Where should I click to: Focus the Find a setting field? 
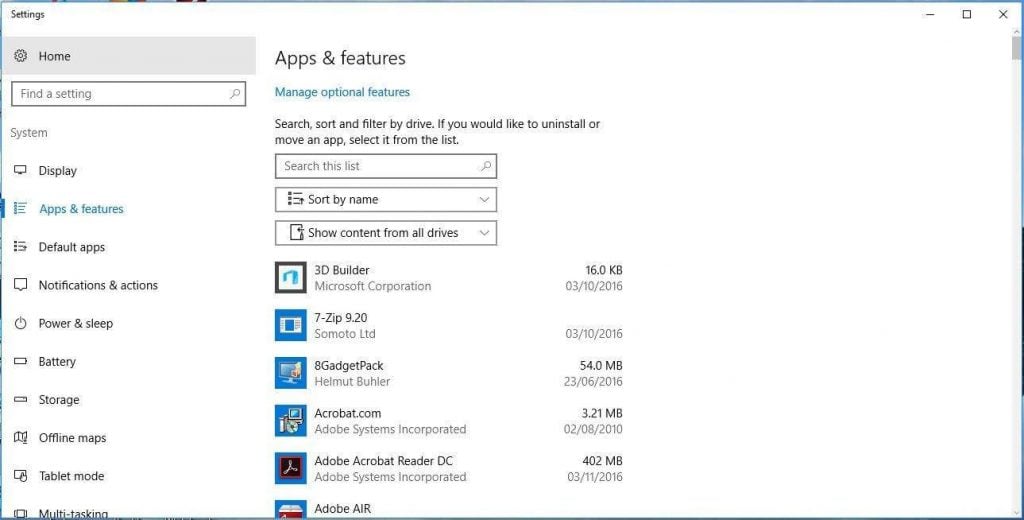point(129,94)
